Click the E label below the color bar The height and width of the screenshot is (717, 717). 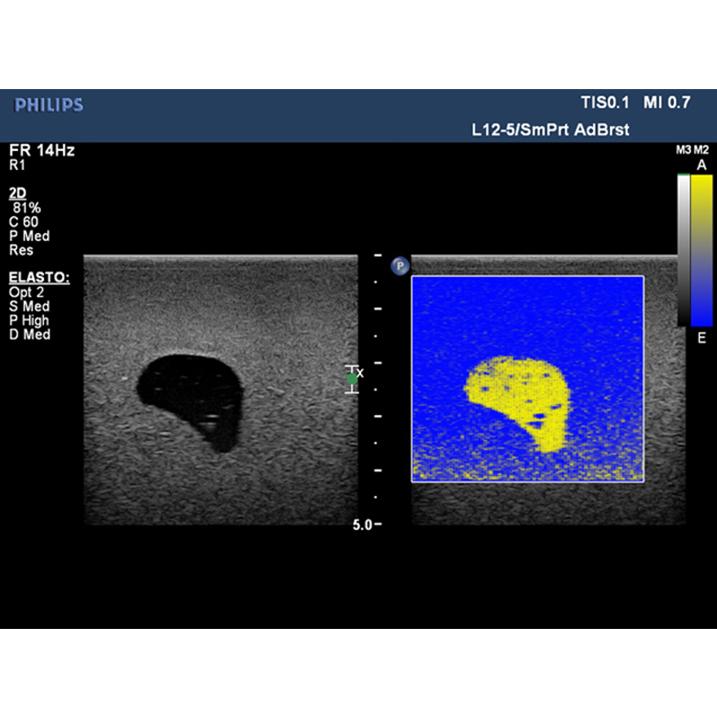(701, 339)
